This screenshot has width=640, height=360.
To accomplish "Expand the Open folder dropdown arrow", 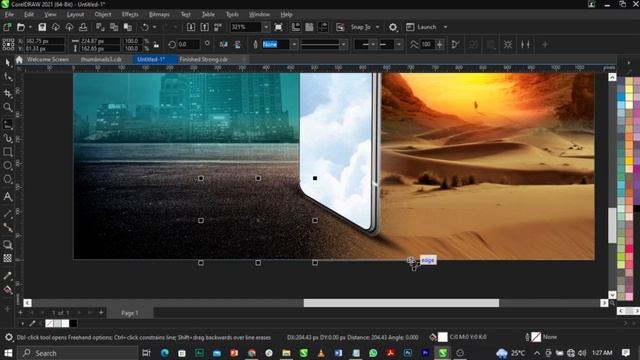I will click(30, 27).
